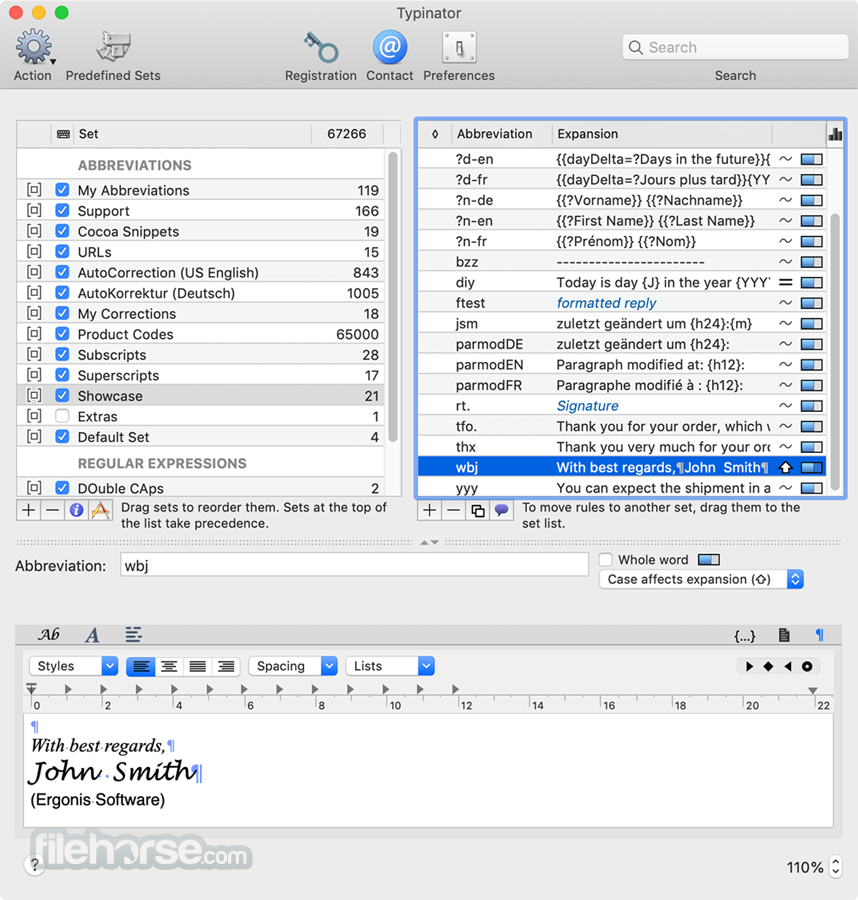The height and width of the screenshot is (900, 858).
Task: Click the Abbreviation text field
Action: pyautogui.click(x=354, y=565)
